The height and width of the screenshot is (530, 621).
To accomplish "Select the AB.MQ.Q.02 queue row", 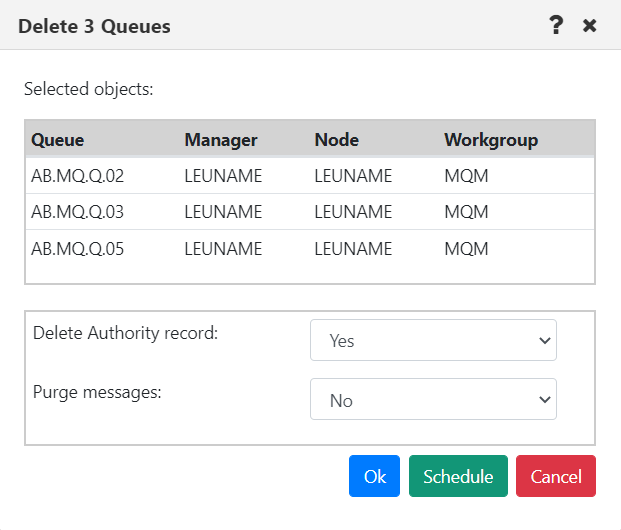I will (x=310, y=176).
